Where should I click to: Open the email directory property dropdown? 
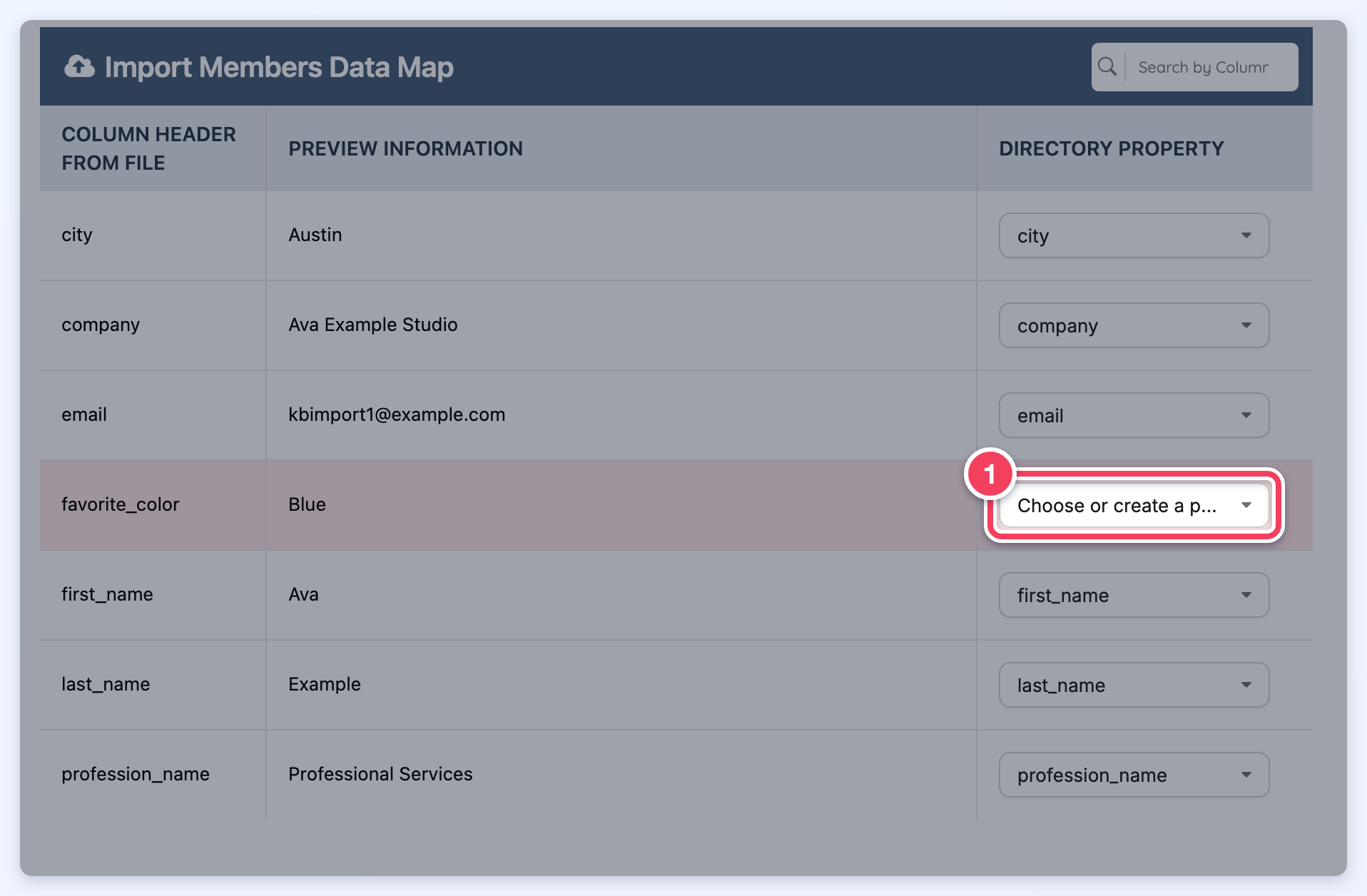1134,415
